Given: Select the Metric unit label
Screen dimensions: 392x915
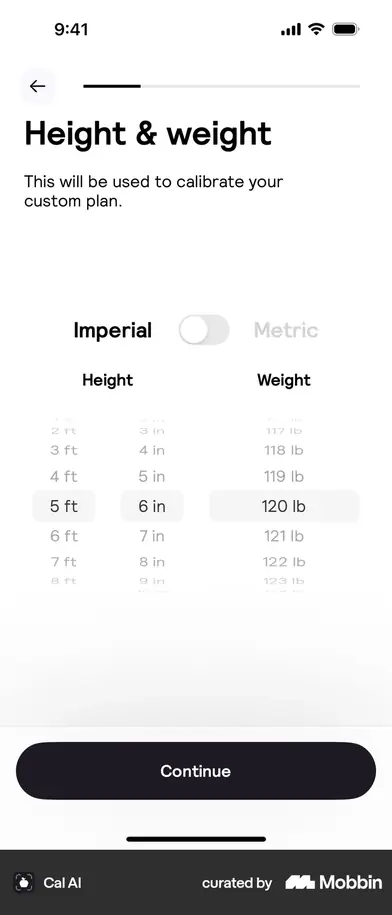Looking at the screenshot, I should click(x=286, y=330).
